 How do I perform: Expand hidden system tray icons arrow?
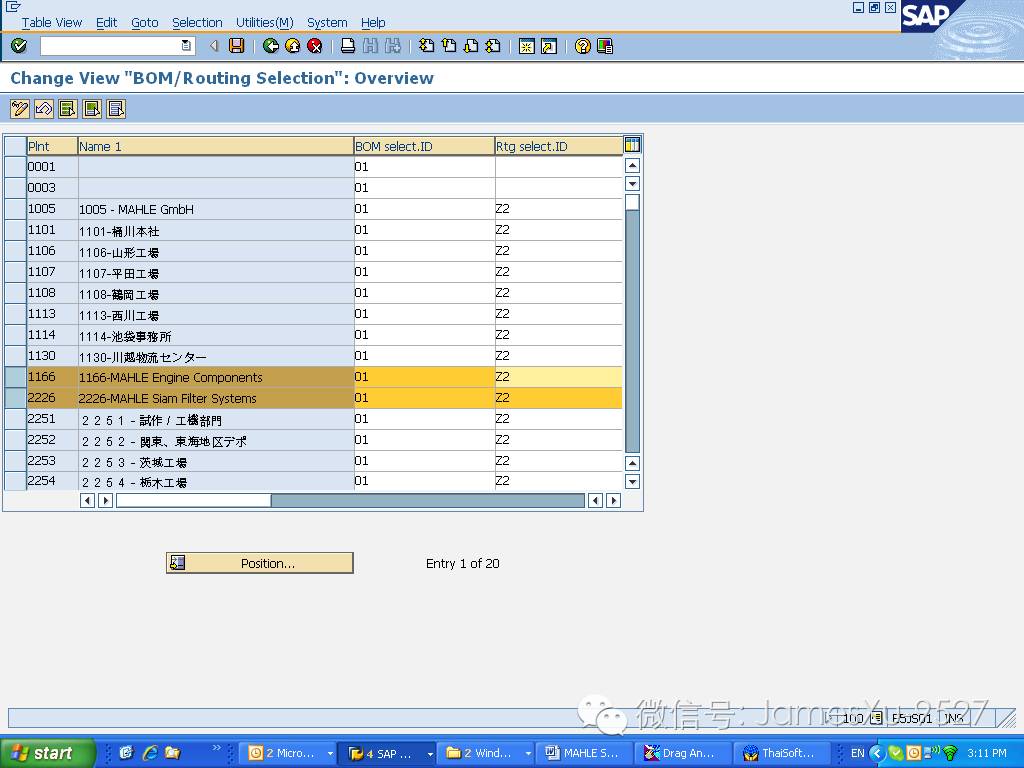[x=876, y=753]
